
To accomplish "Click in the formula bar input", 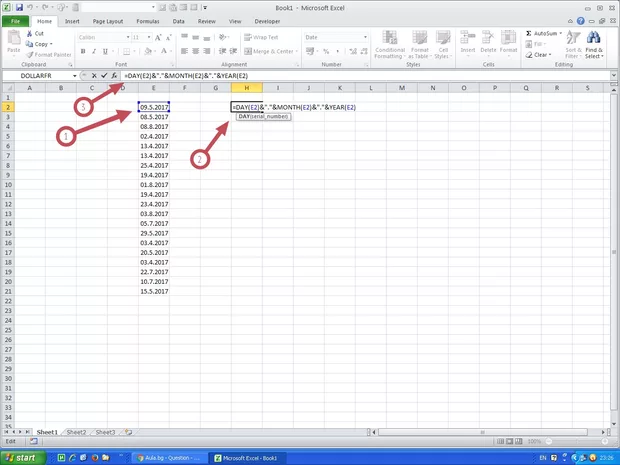I will pyautogui.click(x=366, y=76).
